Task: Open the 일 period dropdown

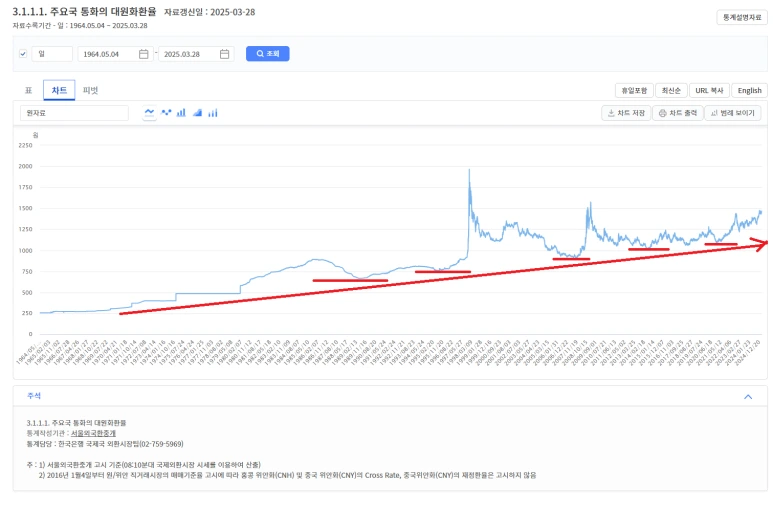Action: click(52, 54)
